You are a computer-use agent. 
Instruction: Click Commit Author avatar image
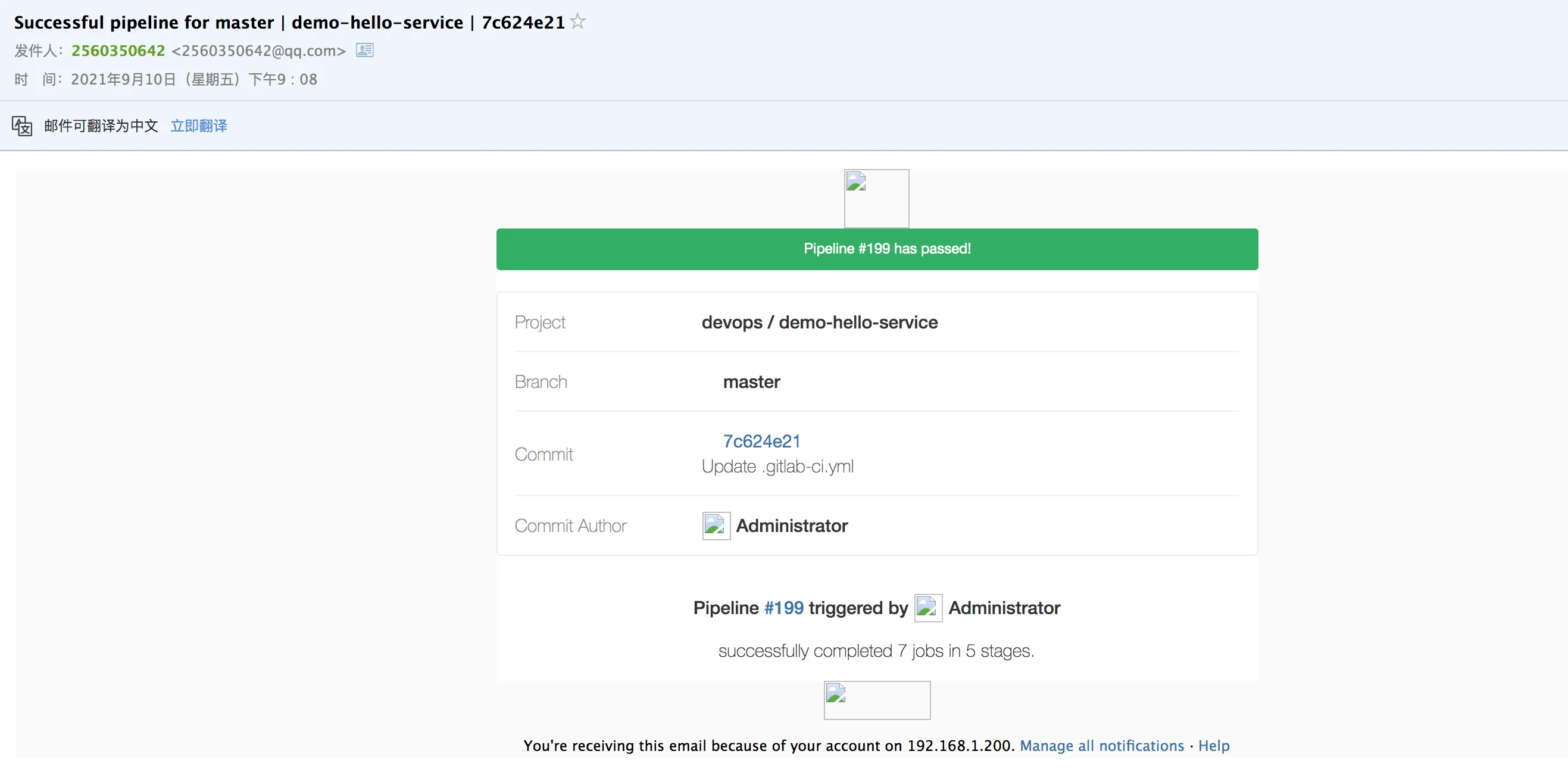coord(716,525)
